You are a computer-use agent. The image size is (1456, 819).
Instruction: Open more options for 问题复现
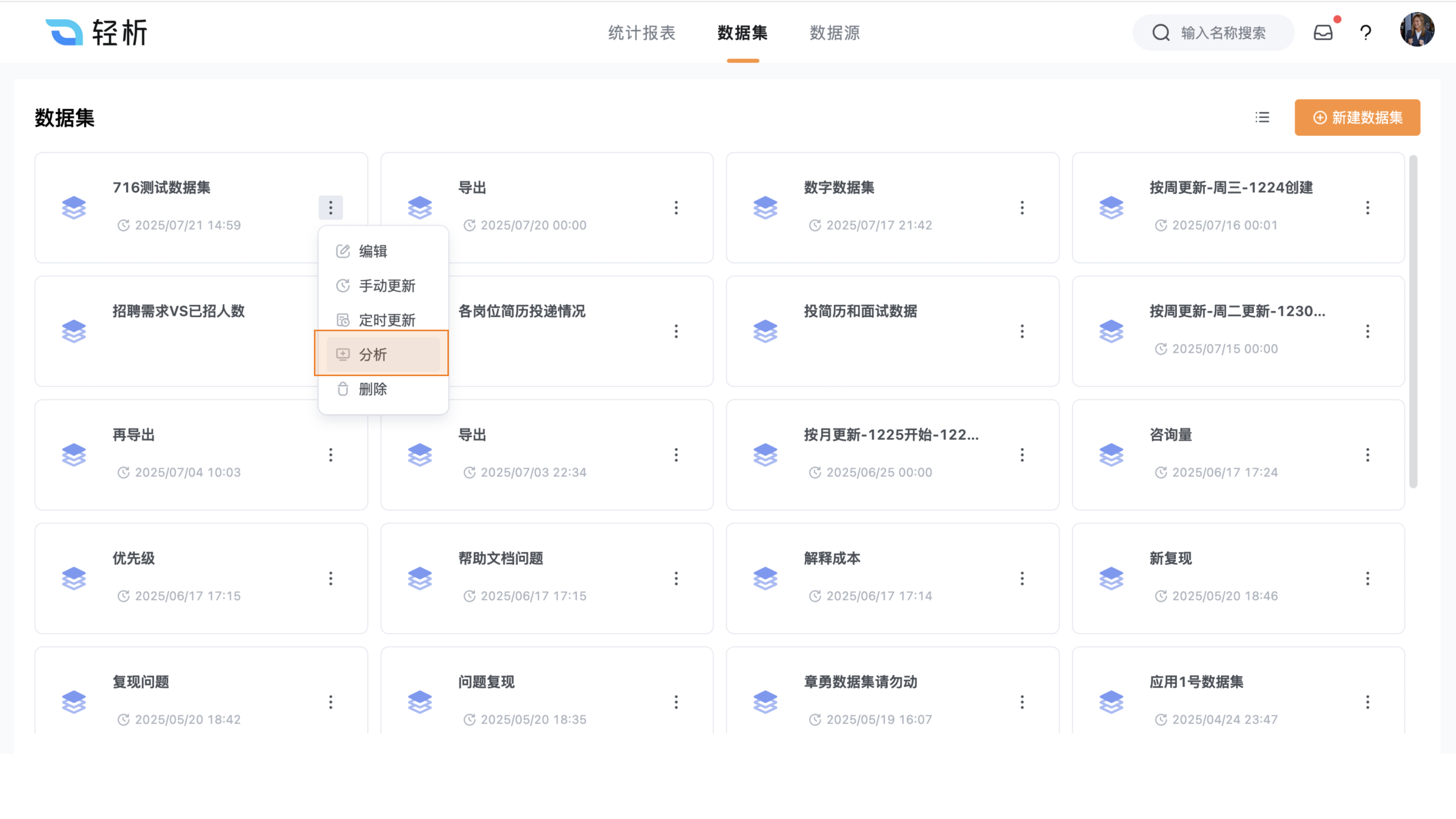tap(676, 702)
